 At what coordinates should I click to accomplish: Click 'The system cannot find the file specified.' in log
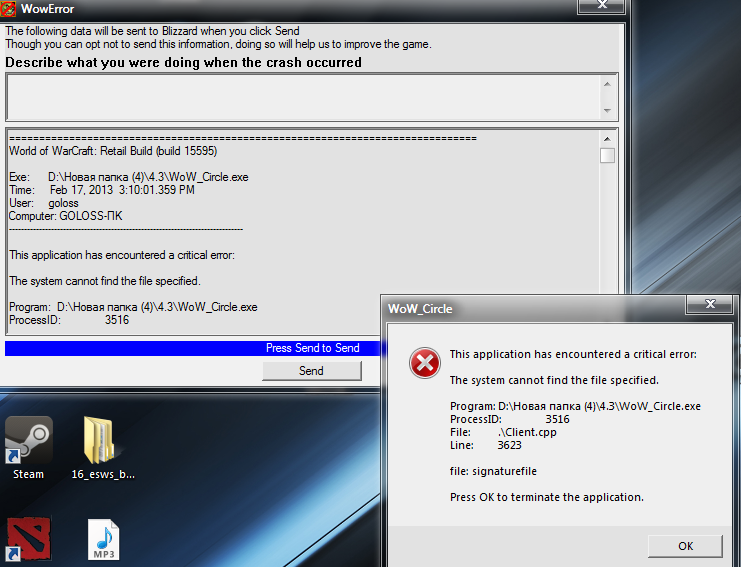tap(105, 281)
